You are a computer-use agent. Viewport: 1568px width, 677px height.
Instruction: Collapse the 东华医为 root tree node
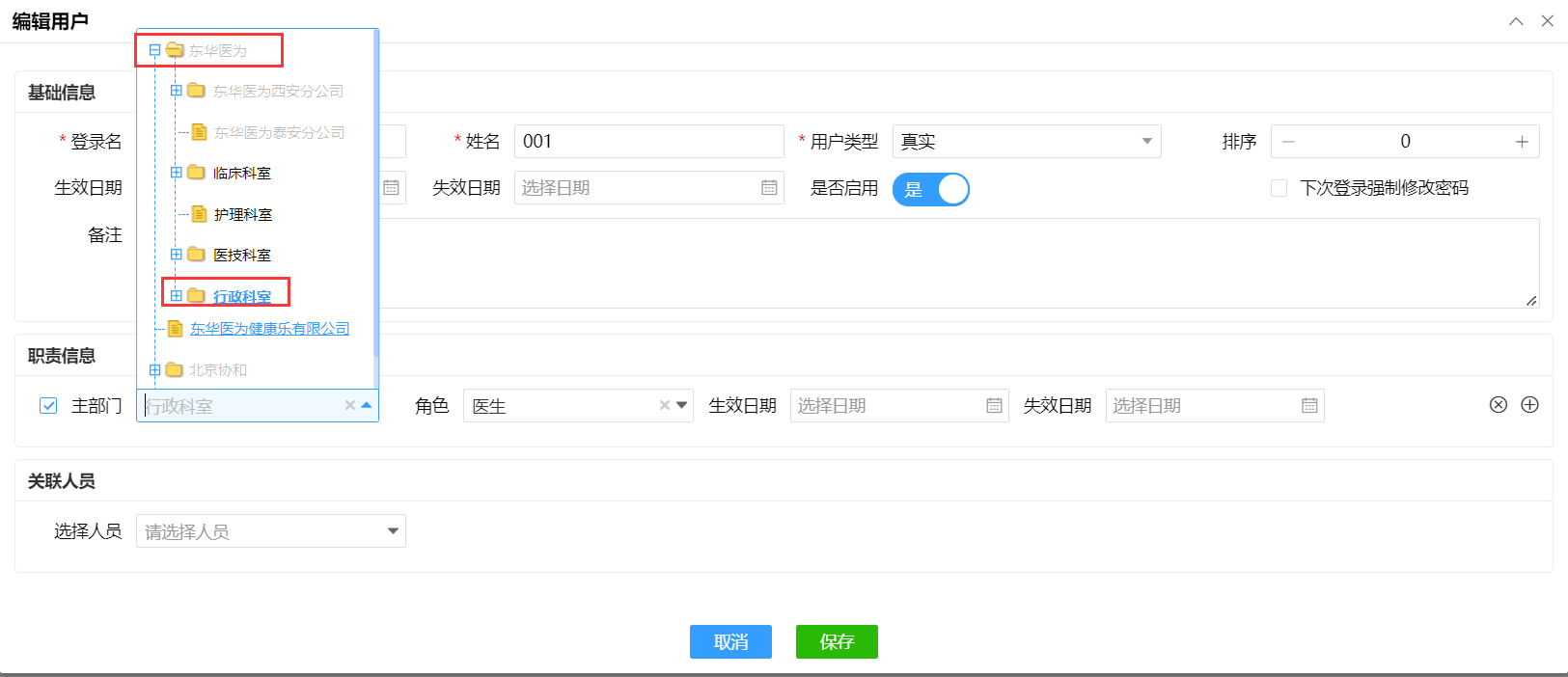click(154, 50)
